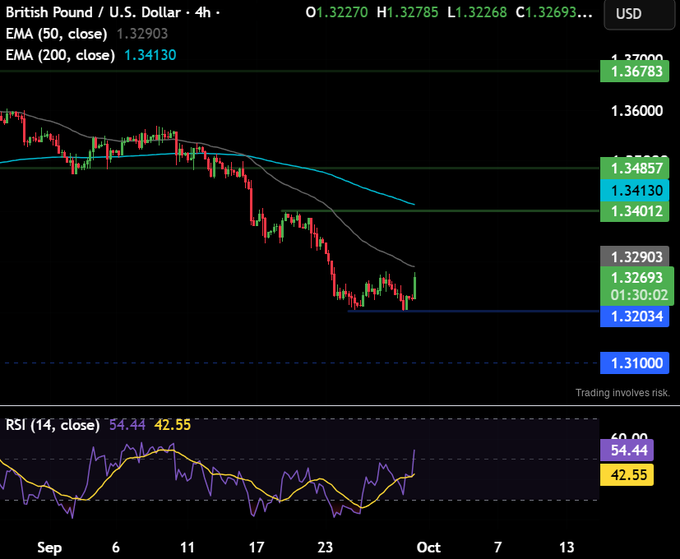
Task: Click the dashed blue line at 1.31000
Action: tap(301, 363)
